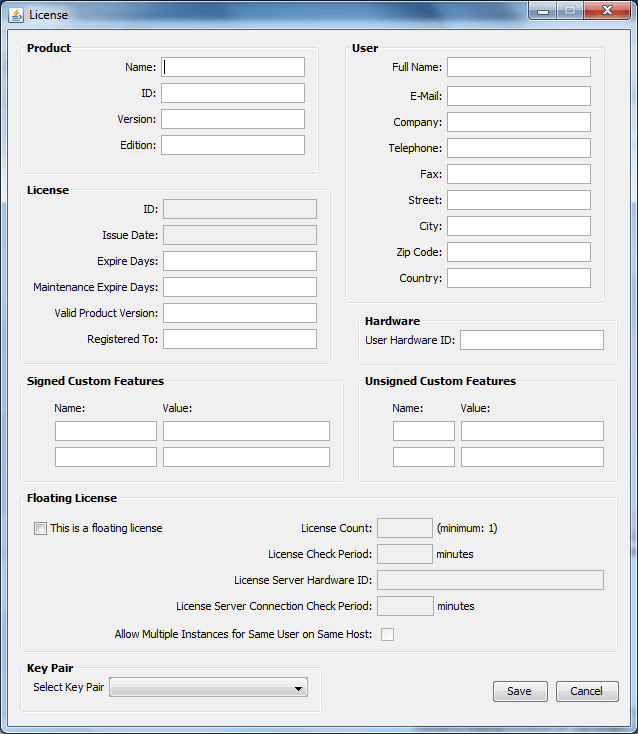Click the Maintenance Expire Days field

240,287
